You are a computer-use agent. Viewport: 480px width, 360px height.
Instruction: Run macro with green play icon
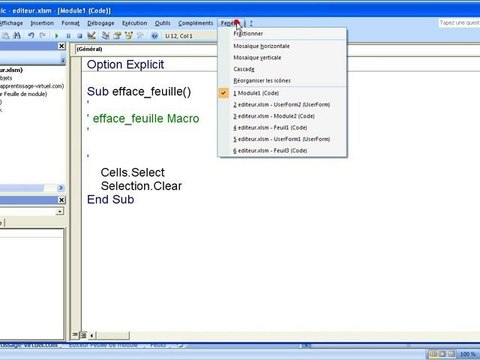pos(57,36)
